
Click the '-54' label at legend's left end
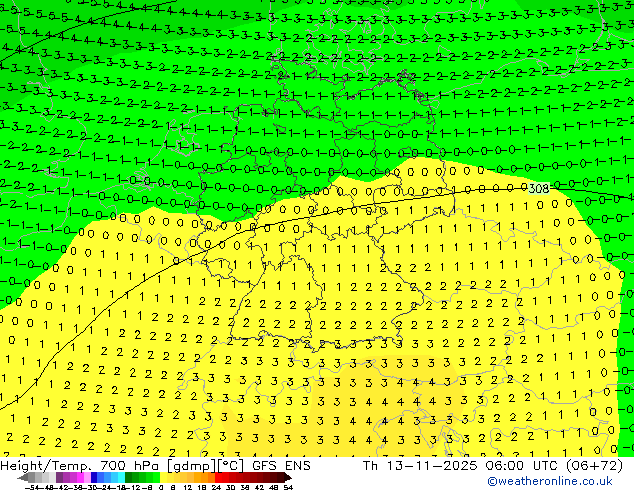(x=32, y=487)
